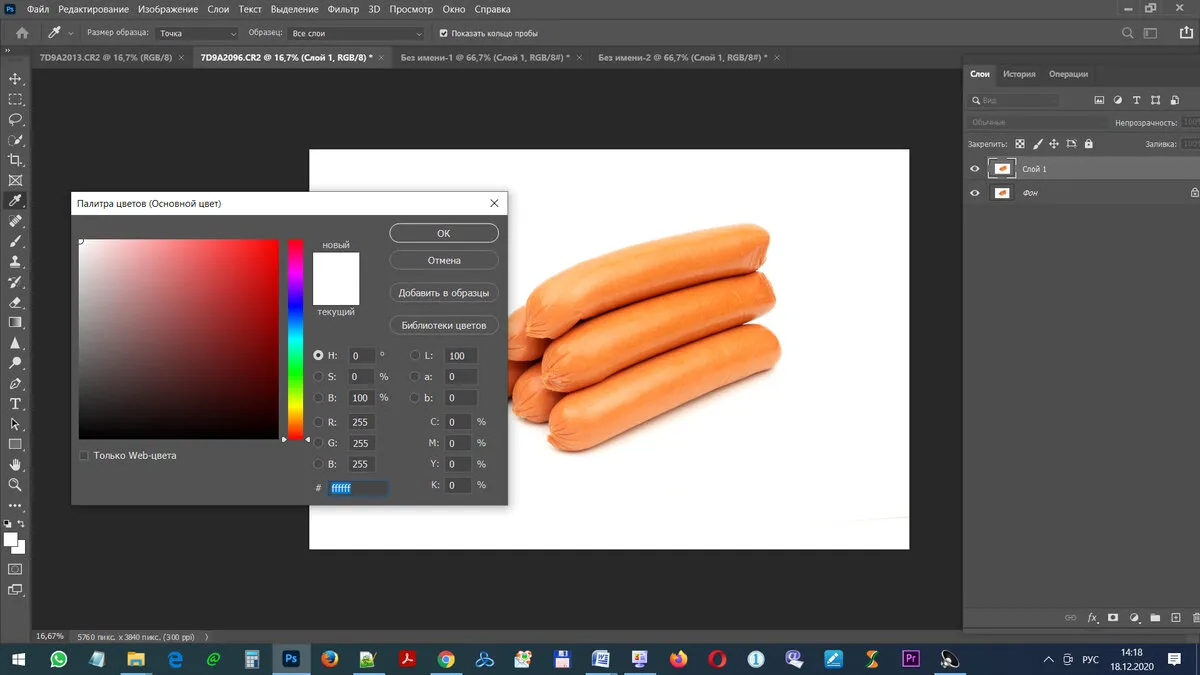Click the OK button in color picker
The width and height of the screenshot is (1200, 675).
444,233
